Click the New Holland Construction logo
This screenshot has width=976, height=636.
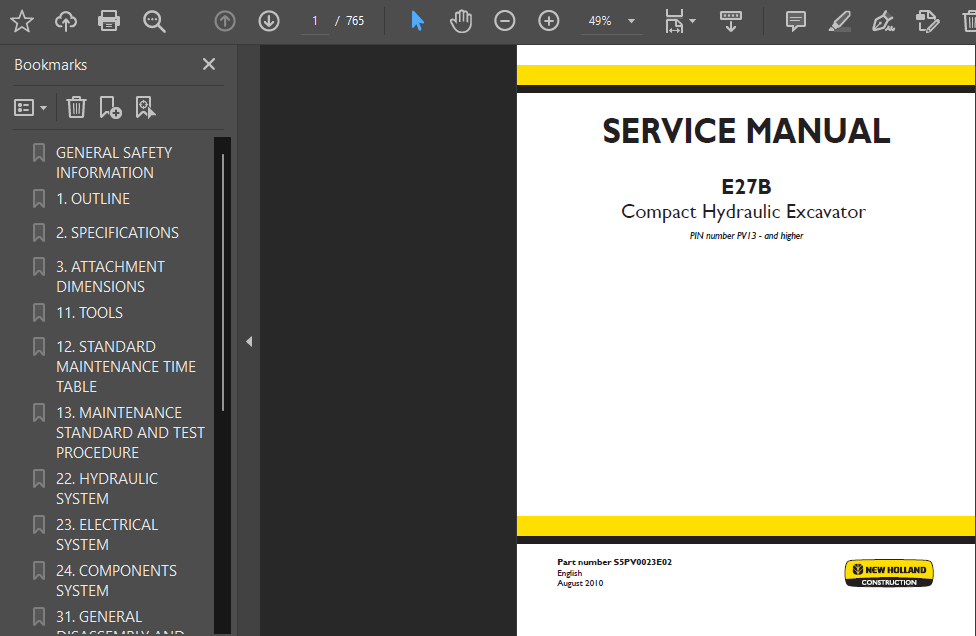coord(889,573)
